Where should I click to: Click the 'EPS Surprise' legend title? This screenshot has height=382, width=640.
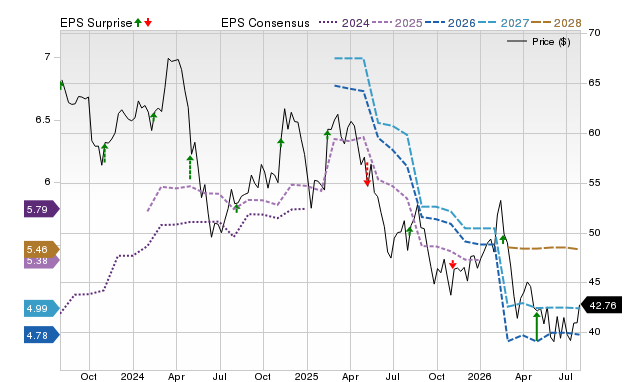[96, 23]
